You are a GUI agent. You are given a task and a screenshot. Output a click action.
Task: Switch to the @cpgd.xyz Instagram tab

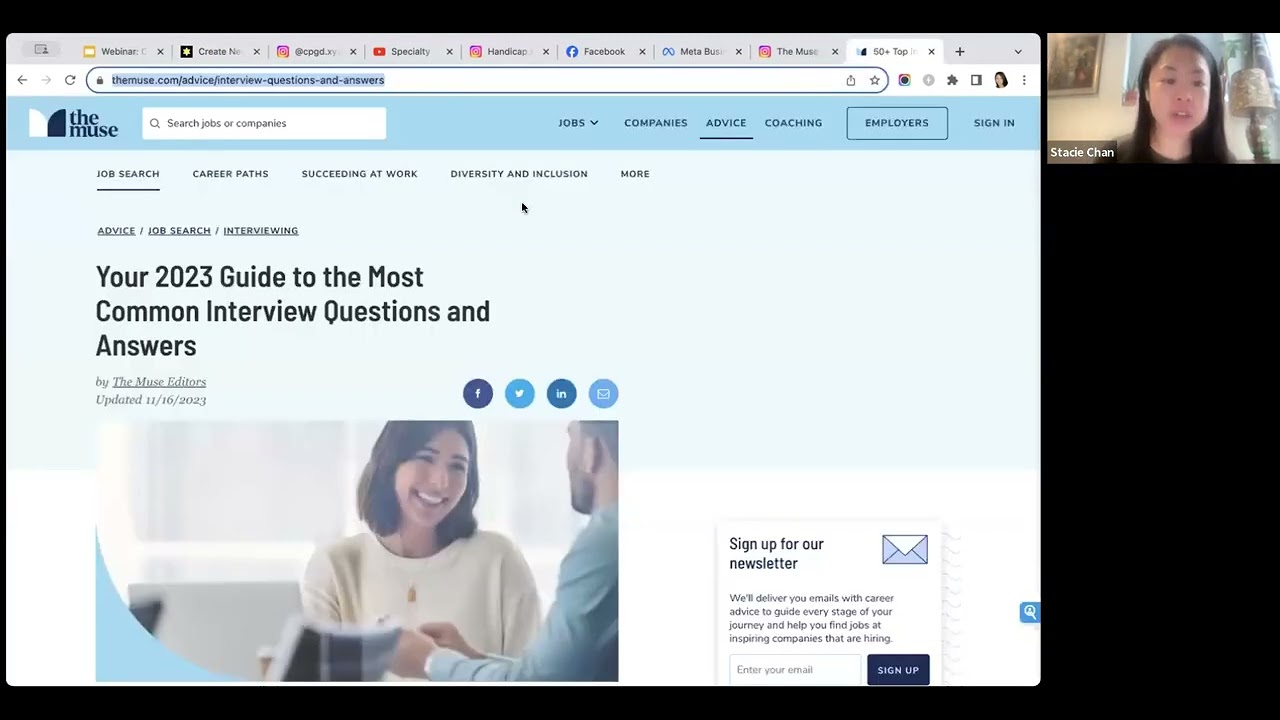[315, 52]
